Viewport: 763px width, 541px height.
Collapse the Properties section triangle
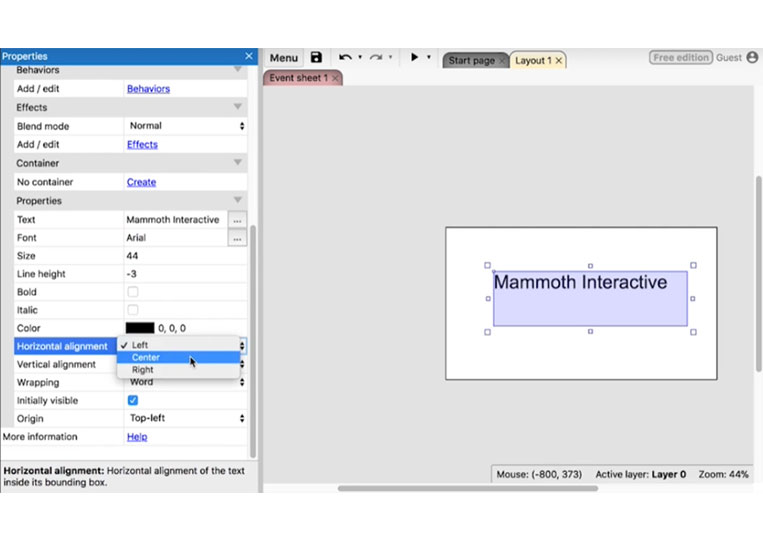(237, 200)
